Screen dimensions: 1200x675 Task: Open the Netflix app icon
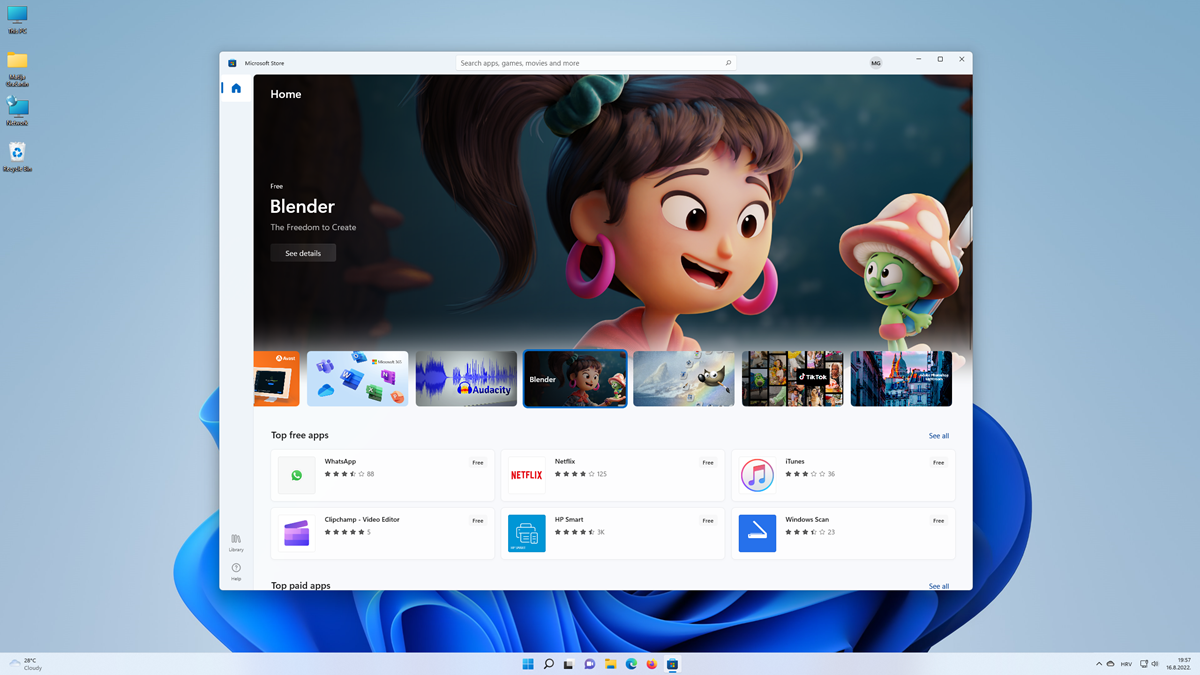tap(526, 475)
